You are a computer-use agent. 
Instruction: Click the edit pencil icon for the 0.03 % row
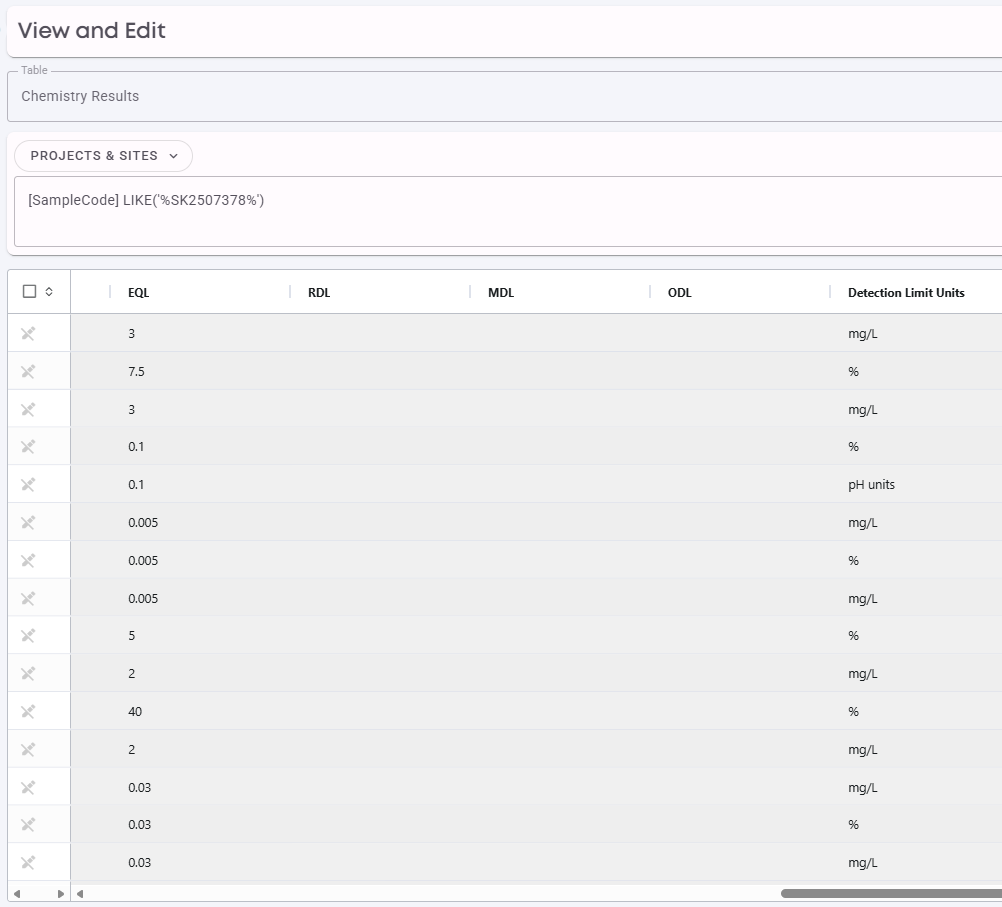point(28,825)
